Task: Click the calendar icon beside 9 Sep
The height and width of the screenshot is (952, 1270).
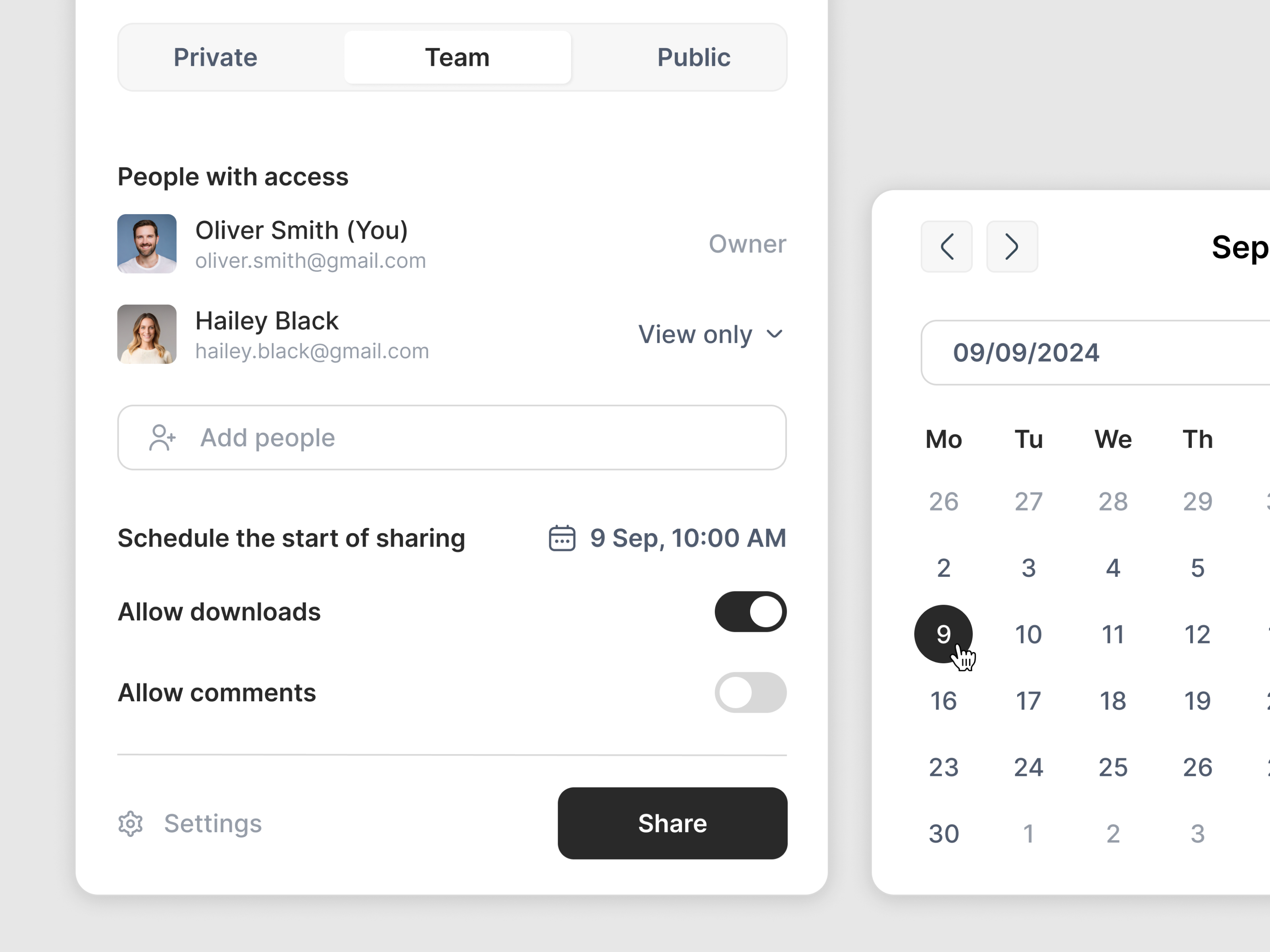Action: click(x=562, y=538)
